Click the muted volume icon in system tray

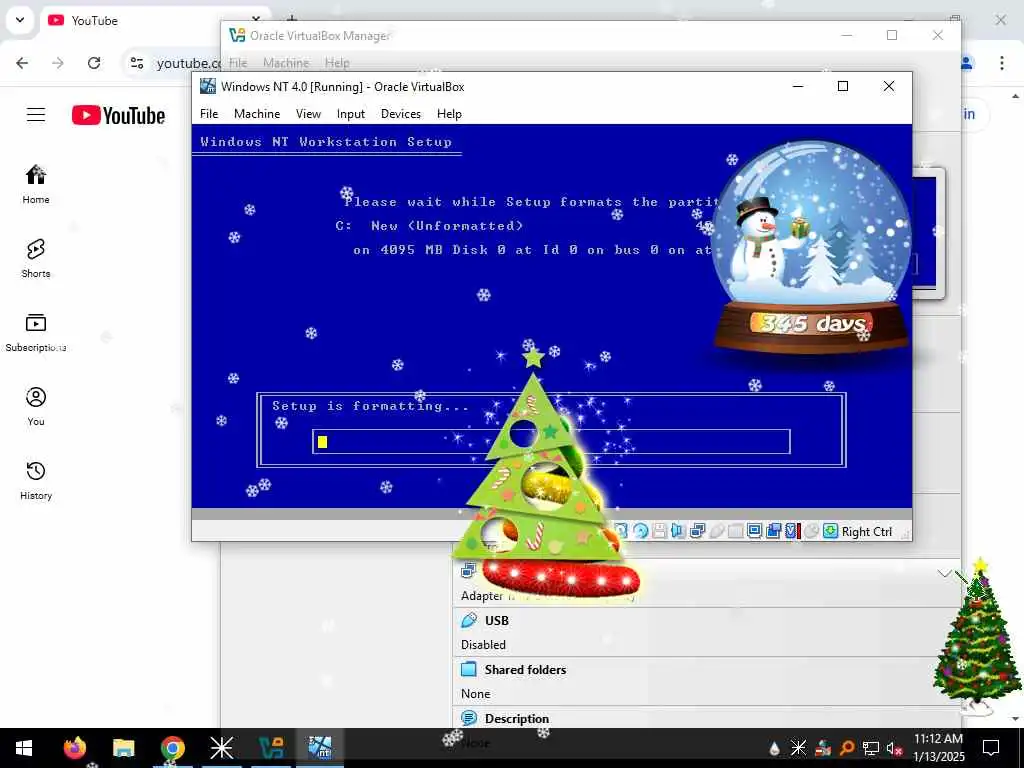coord(895,748)
